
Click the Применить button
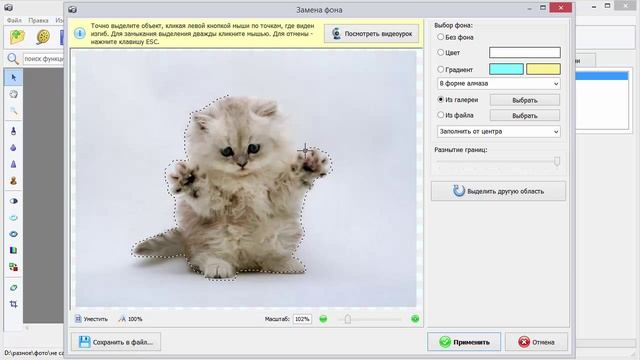[464, 342]
